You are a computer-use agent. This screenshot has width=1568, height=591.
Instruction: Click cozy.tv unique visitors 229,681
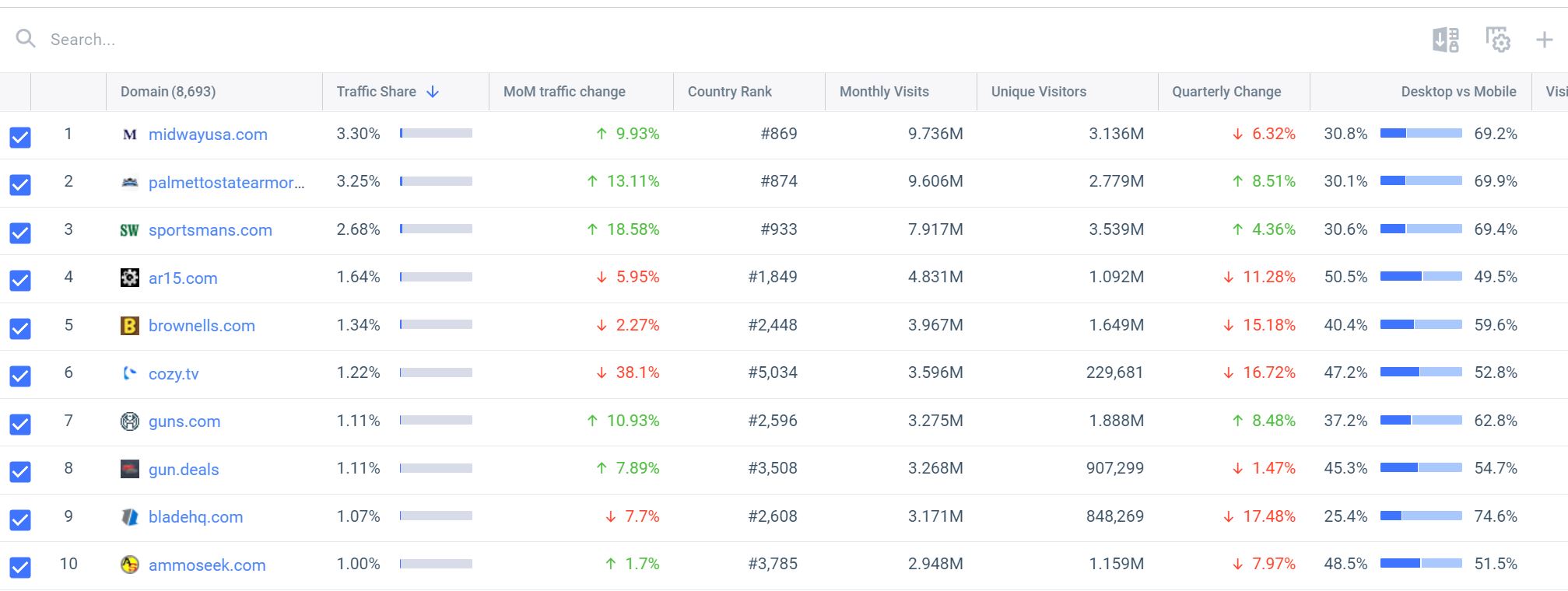pos(1115,372)
